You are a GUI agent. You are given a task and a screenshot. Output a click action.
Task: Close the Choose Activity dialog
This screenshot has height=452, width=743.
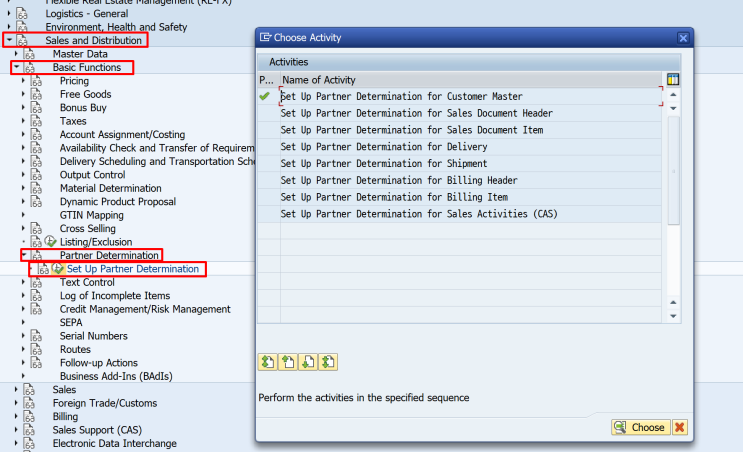pyautogui.click(x=683, y=38)
